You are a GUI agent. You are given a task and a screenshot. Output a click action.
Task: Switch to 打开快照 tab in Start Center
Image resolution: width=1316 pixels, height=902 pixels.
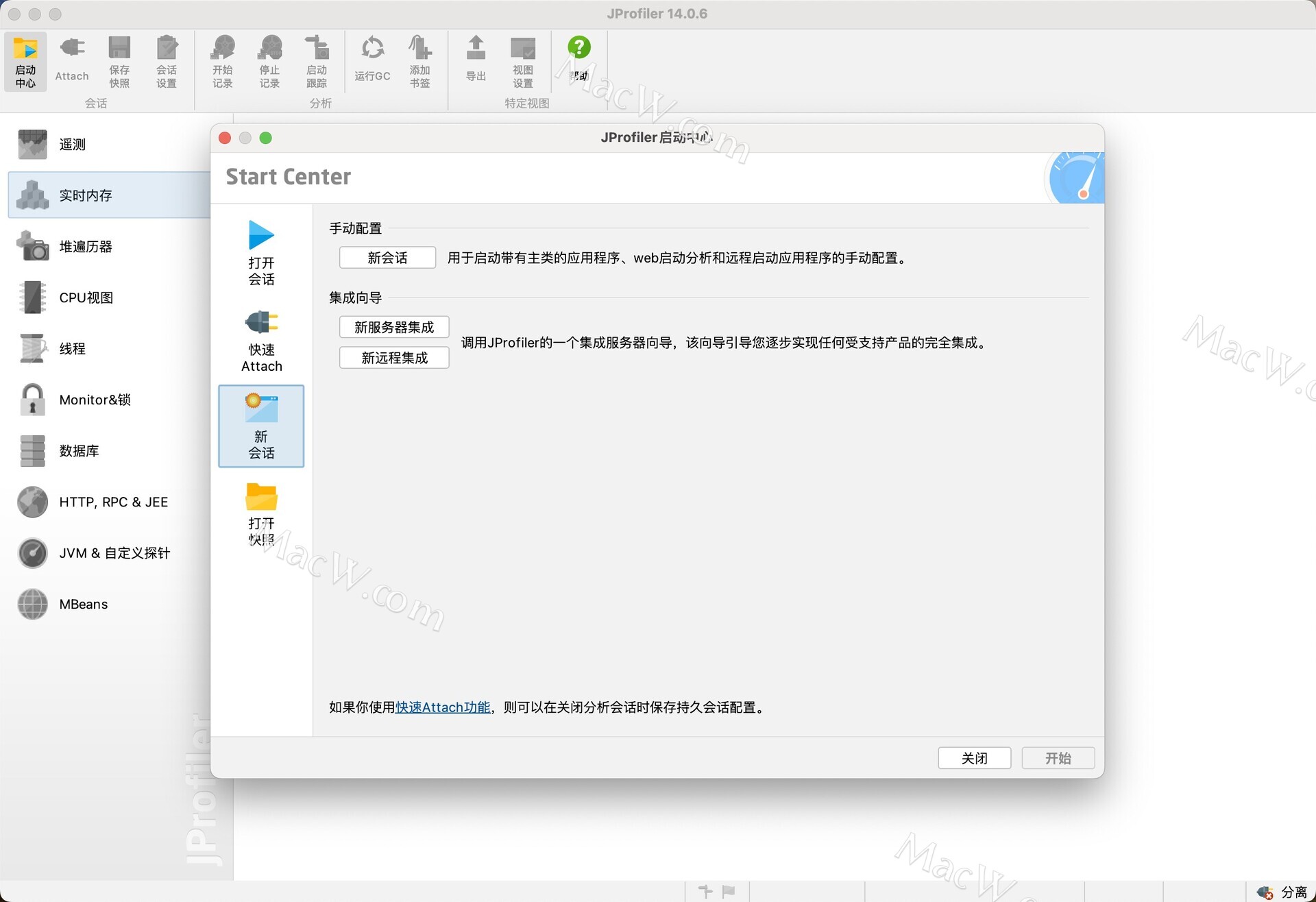(261, 513)
